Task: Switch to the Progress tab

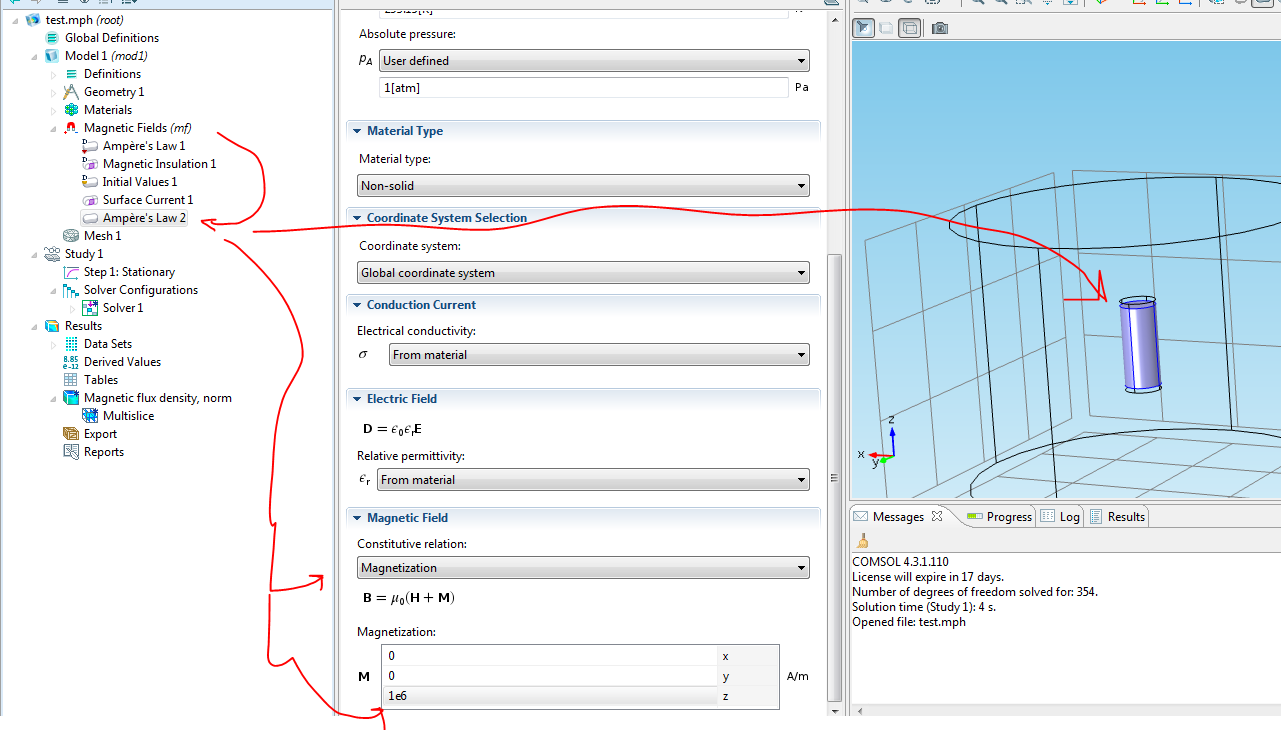Action: click(x=999, y=517)
